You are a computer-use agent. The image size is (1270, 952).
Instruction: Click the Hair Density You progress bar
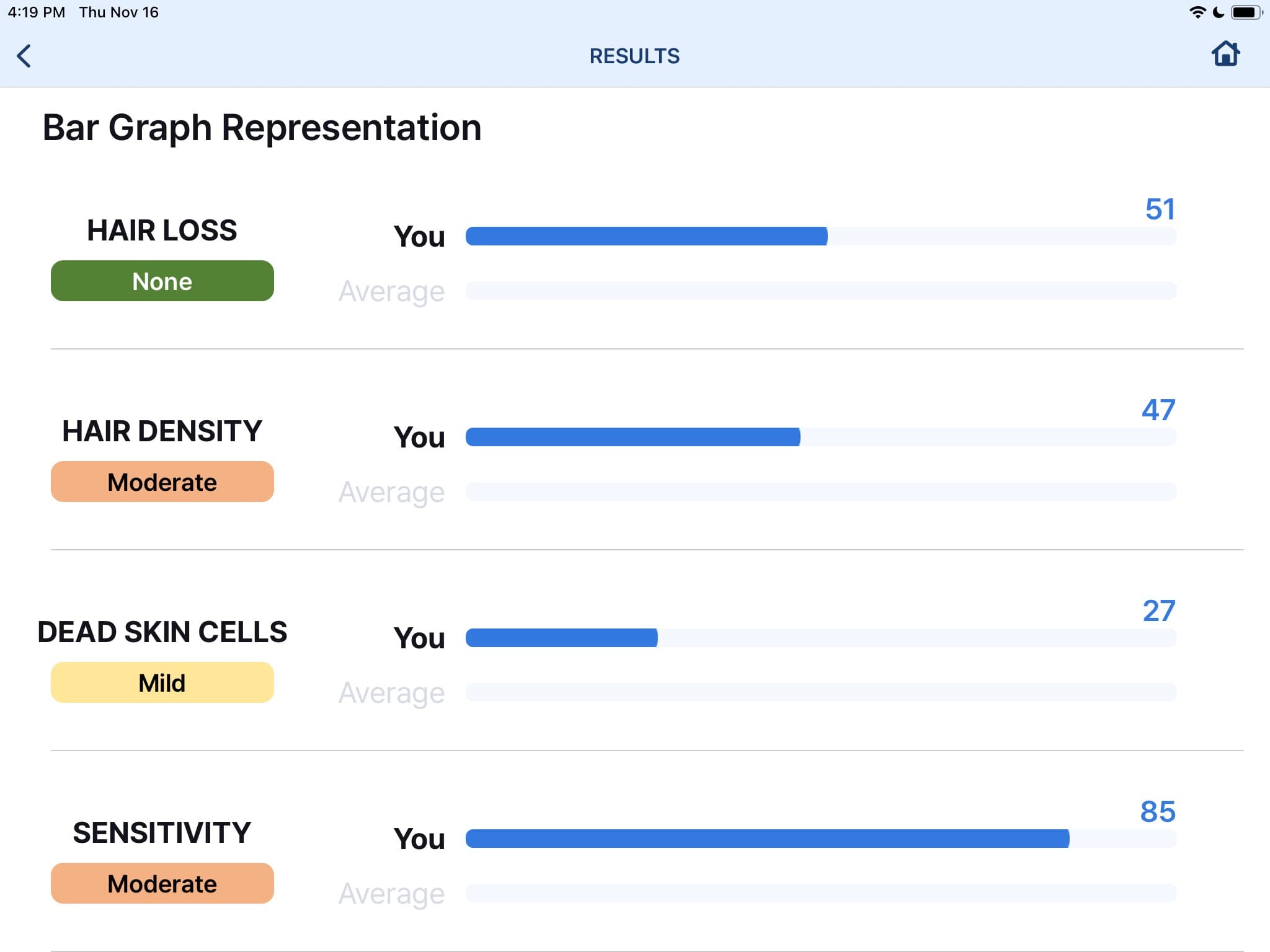(820, 437)
